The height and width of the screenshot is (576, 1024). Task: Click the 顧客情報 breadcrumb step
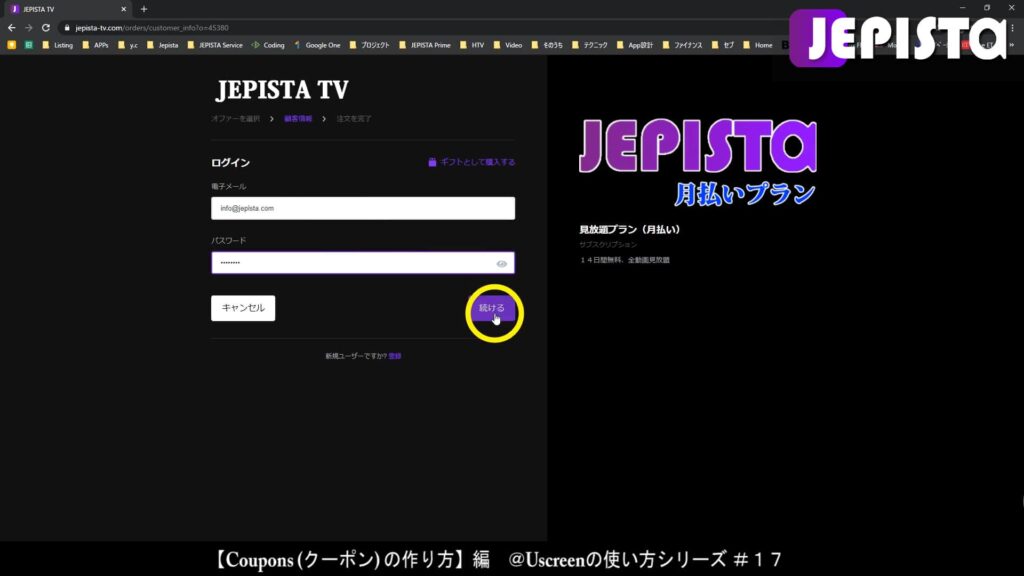(x=298, y=119)
